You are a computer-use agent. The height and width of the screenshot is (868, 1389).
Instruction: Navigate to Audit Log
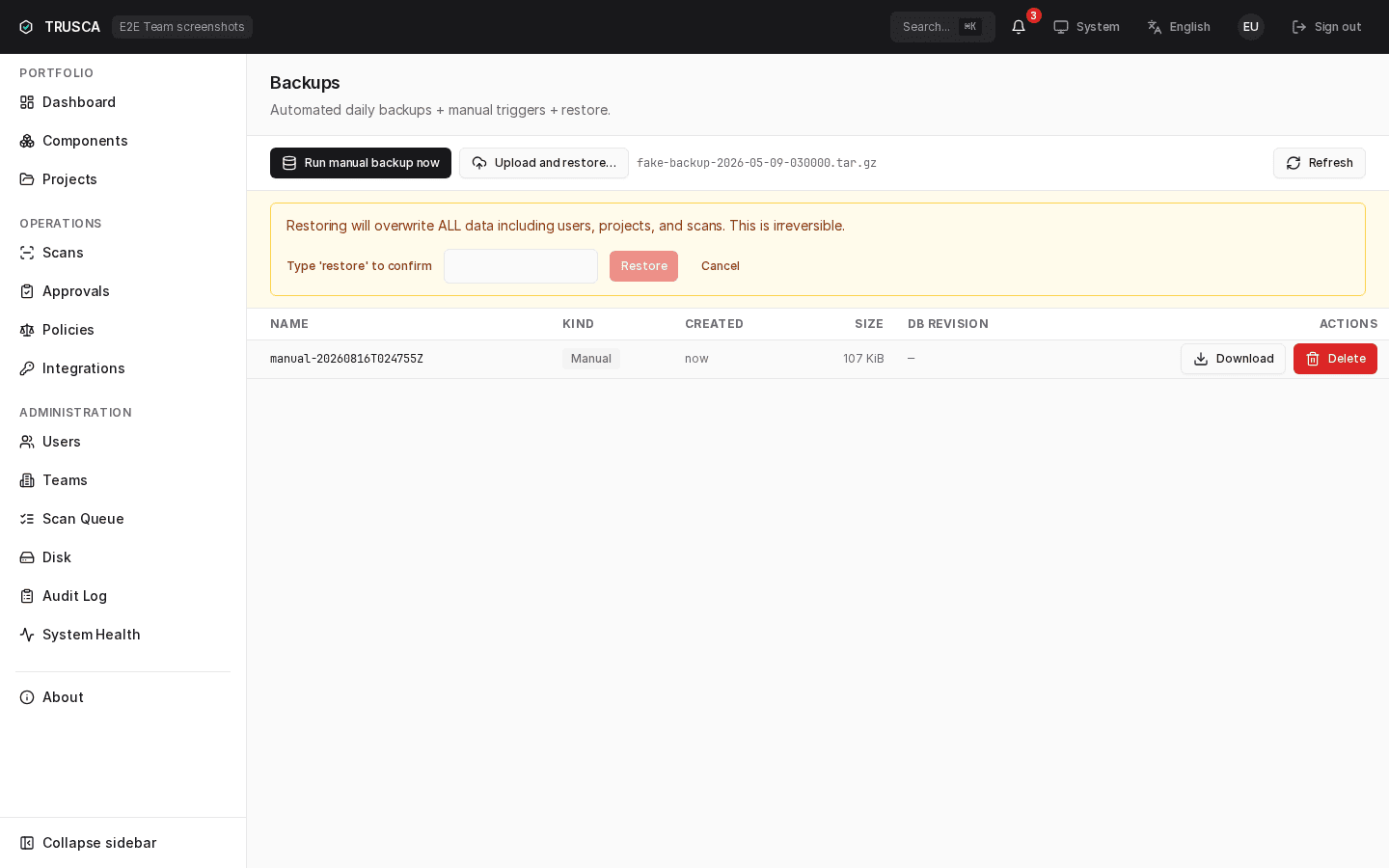pos(123,596)
